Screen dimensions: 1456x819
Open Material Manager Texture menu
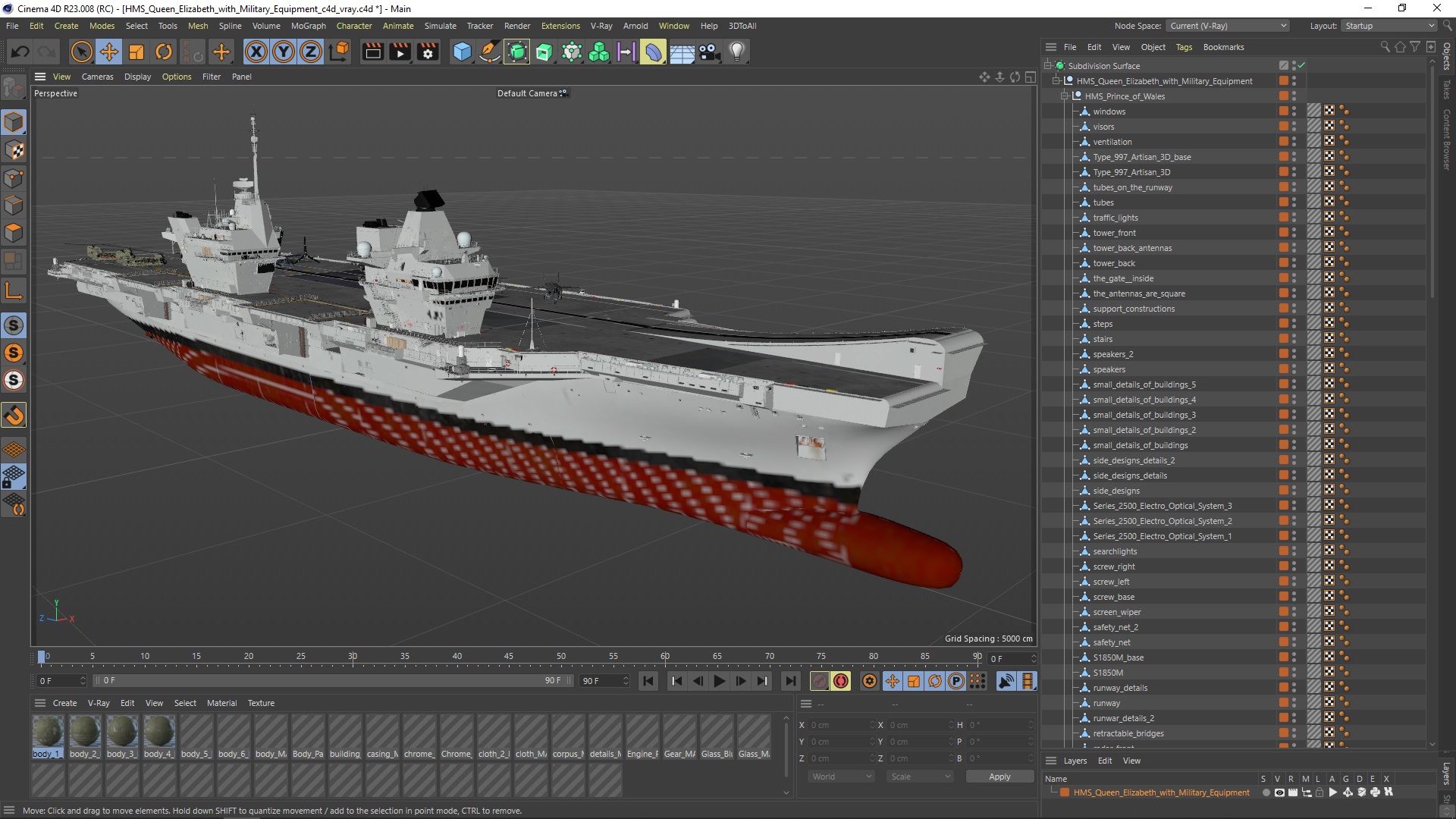tap(261, 703)
